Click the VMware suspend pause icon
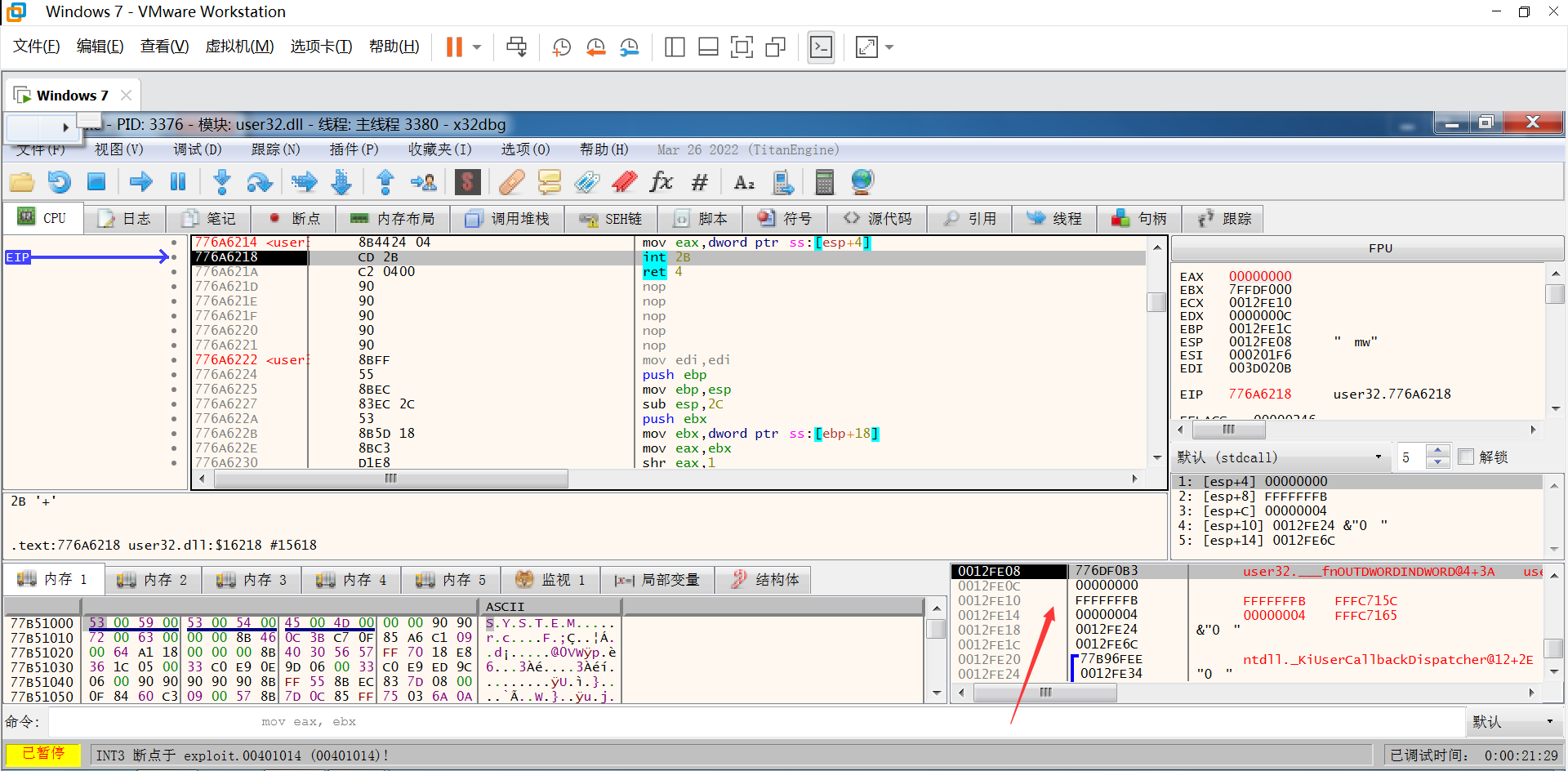 pos(454,47)
